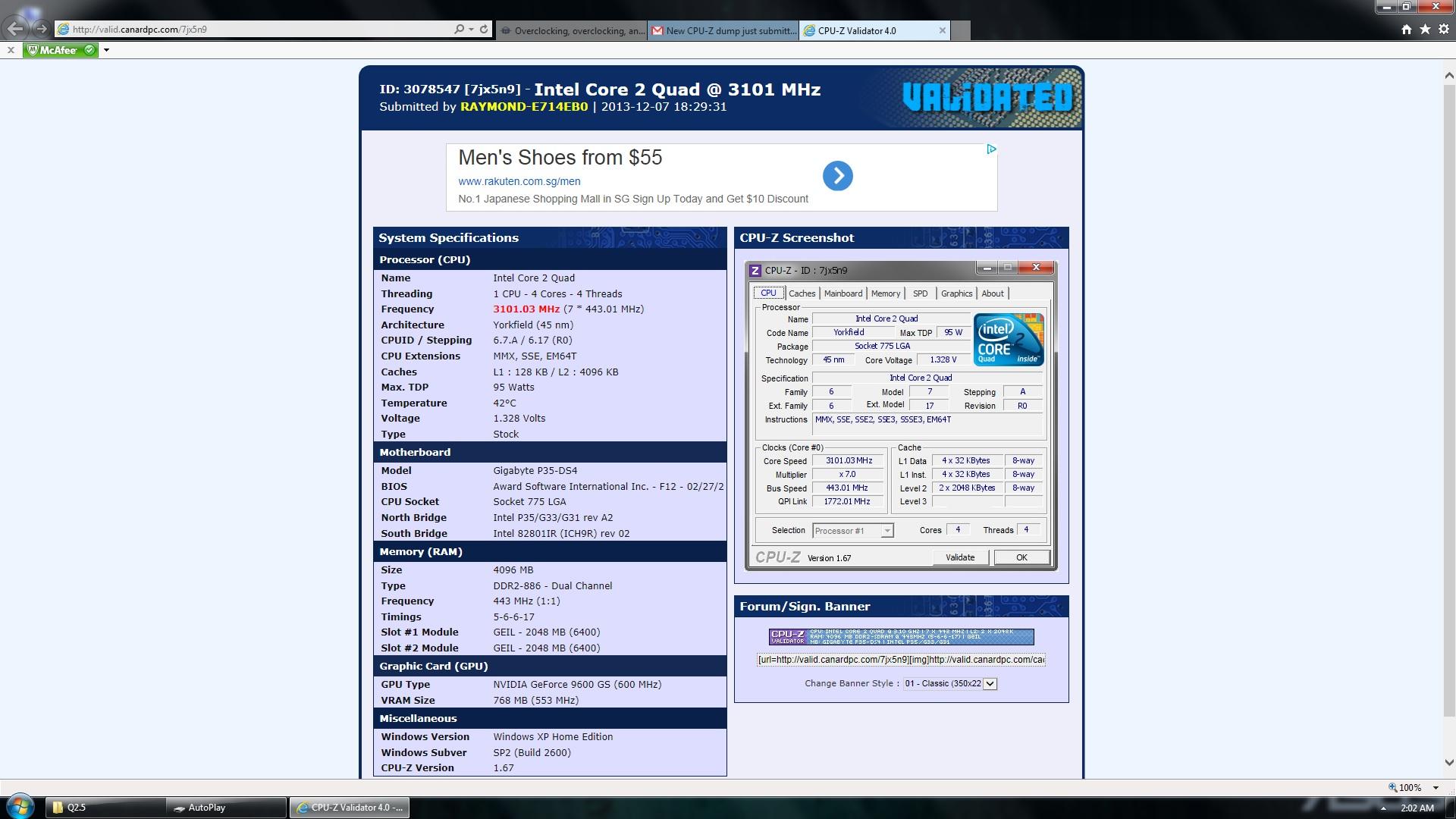
Task: Click the RAYMOND-E714EB0 submitter link
Action: click(x=524, y=107)
